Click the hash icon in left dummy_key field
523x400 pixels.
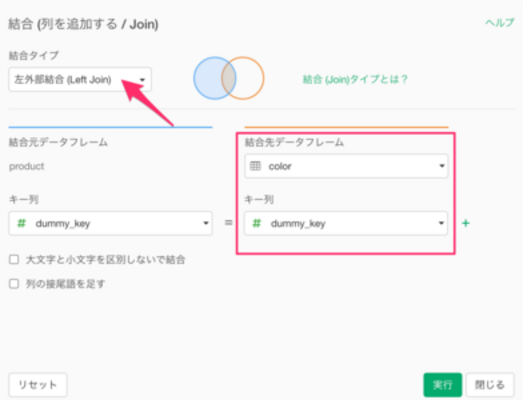click(x=21, y=223)
